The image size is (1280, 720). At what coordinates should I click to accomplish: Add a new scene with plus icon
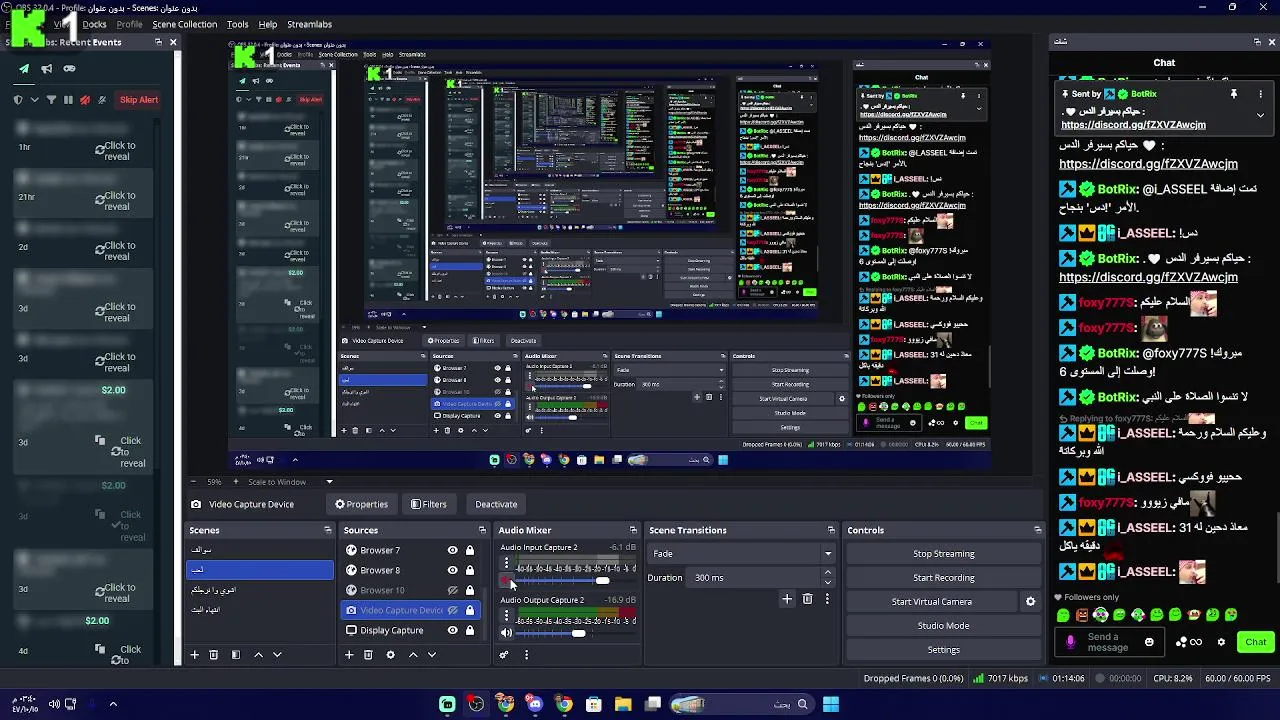click(194, 655)
